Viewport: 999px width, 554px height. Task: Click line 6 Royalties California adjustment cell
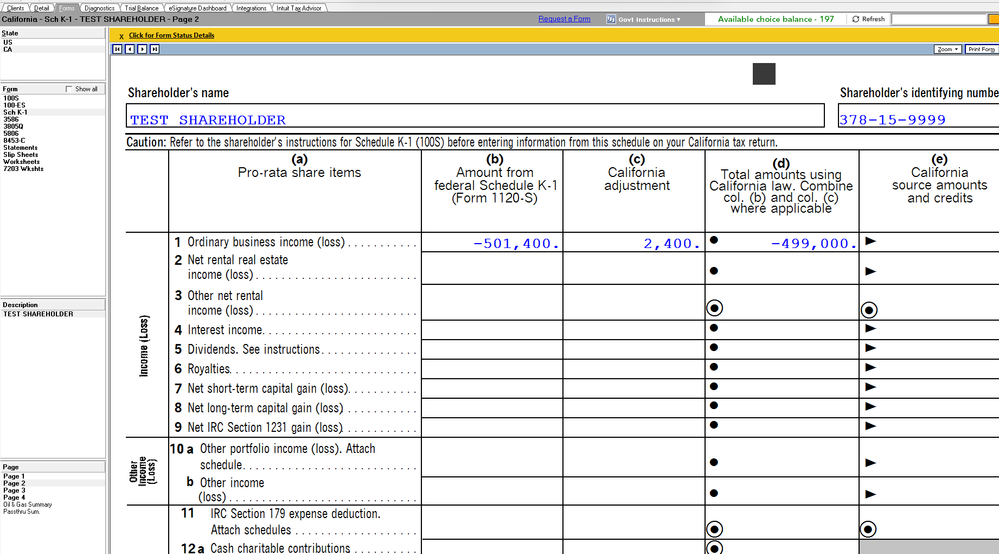click(634, 369)
